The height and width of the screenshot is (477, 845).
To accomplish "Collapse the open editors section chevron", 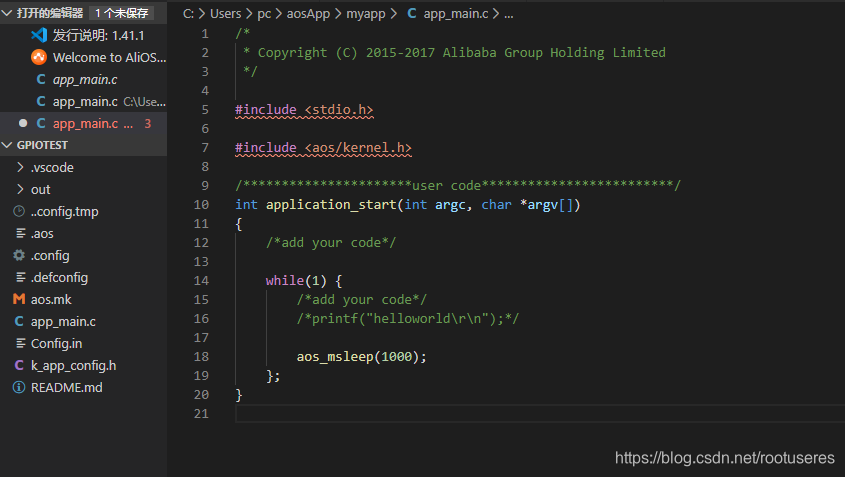I will point(7,13).
